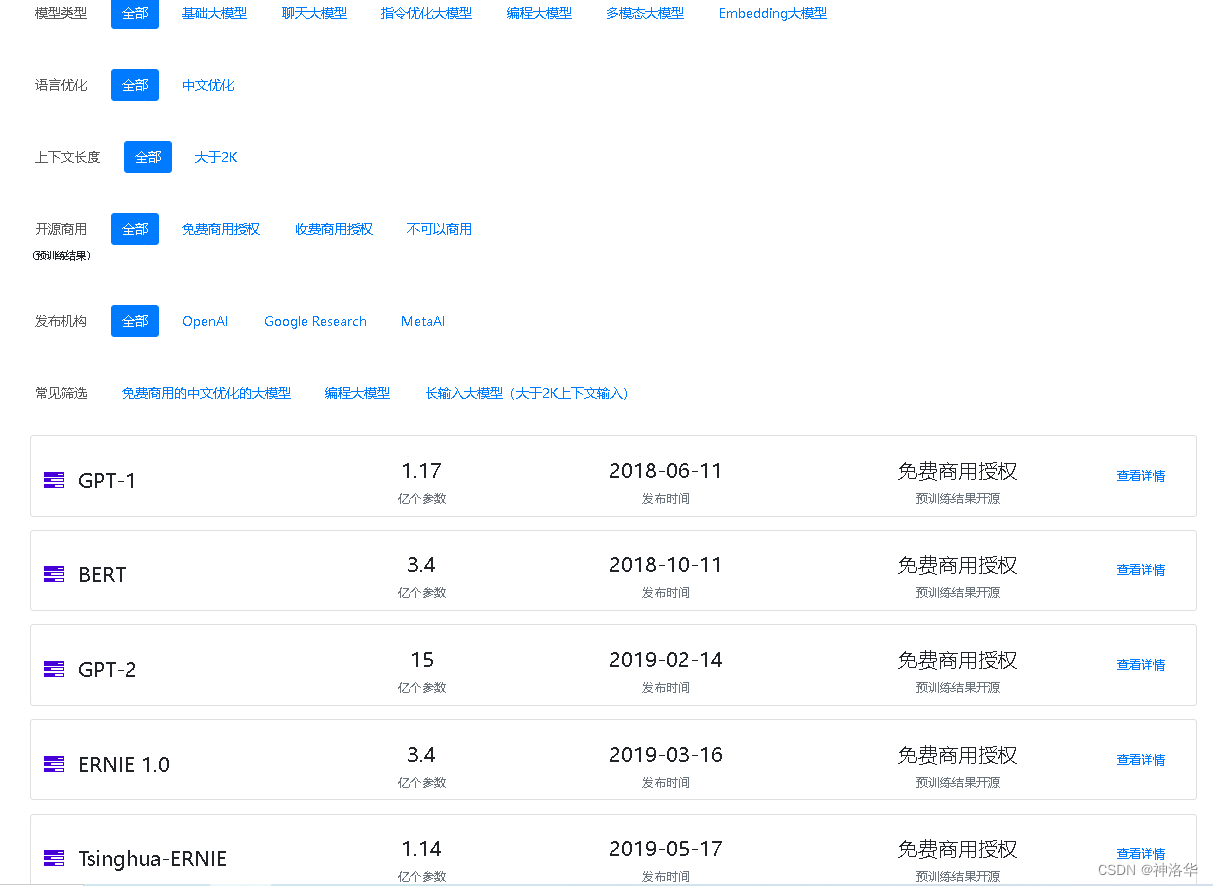The image size is (1213, 886).
Task: Click the model icon beside BERT
Action: point(54,574)
